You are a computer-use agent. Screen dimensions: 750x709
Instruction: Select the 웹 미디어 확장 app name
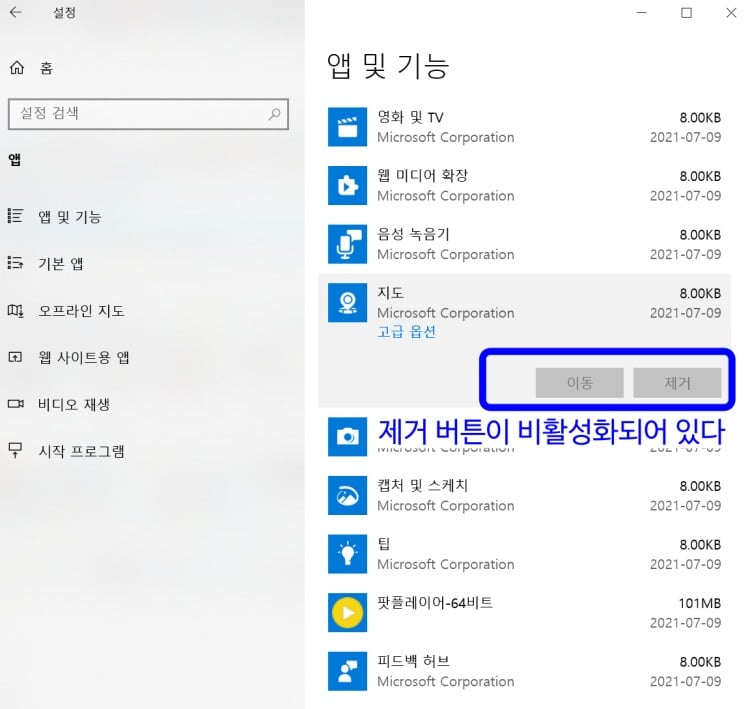[x=422, y=176]
